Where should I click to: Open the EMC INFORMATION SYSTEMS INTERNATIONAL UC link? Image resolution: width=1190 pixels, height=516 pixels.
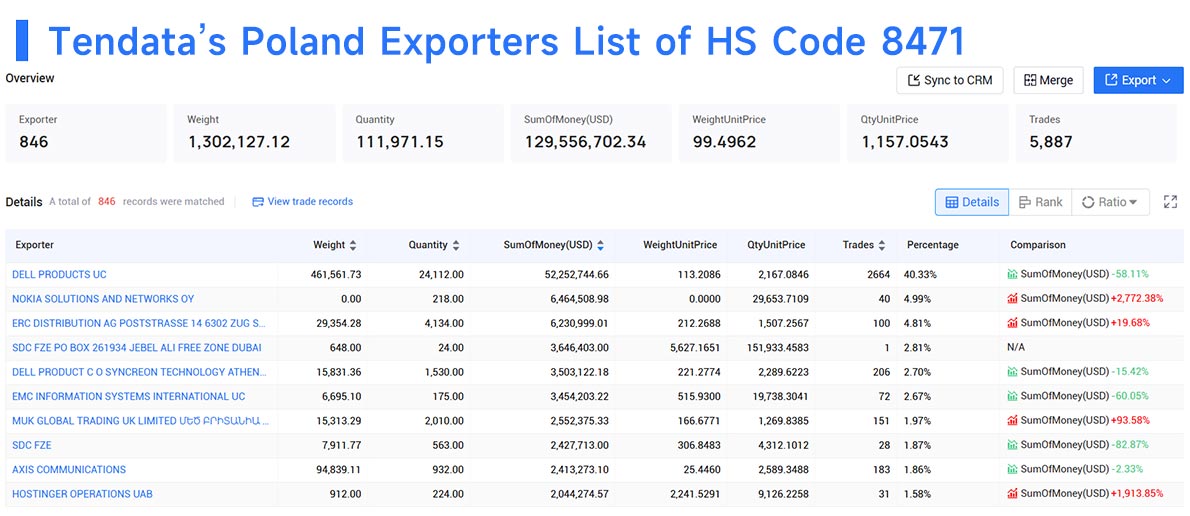click(129, 396)
